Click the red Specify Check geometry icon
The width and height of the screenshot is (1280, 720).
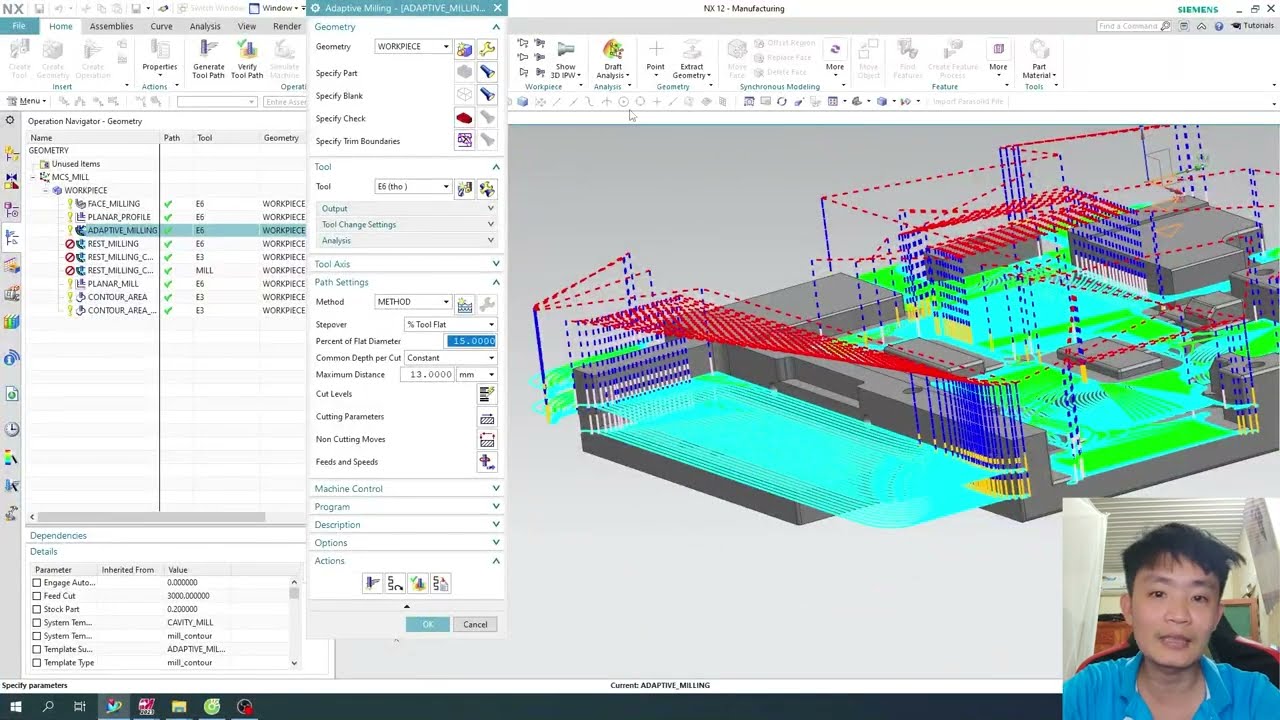464,119
